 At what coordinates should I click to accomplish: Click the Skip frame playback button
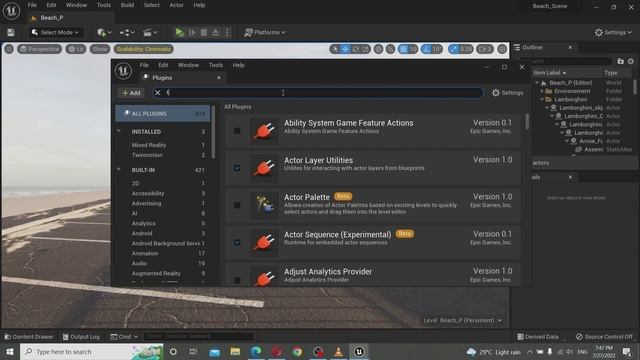[192, 32]
